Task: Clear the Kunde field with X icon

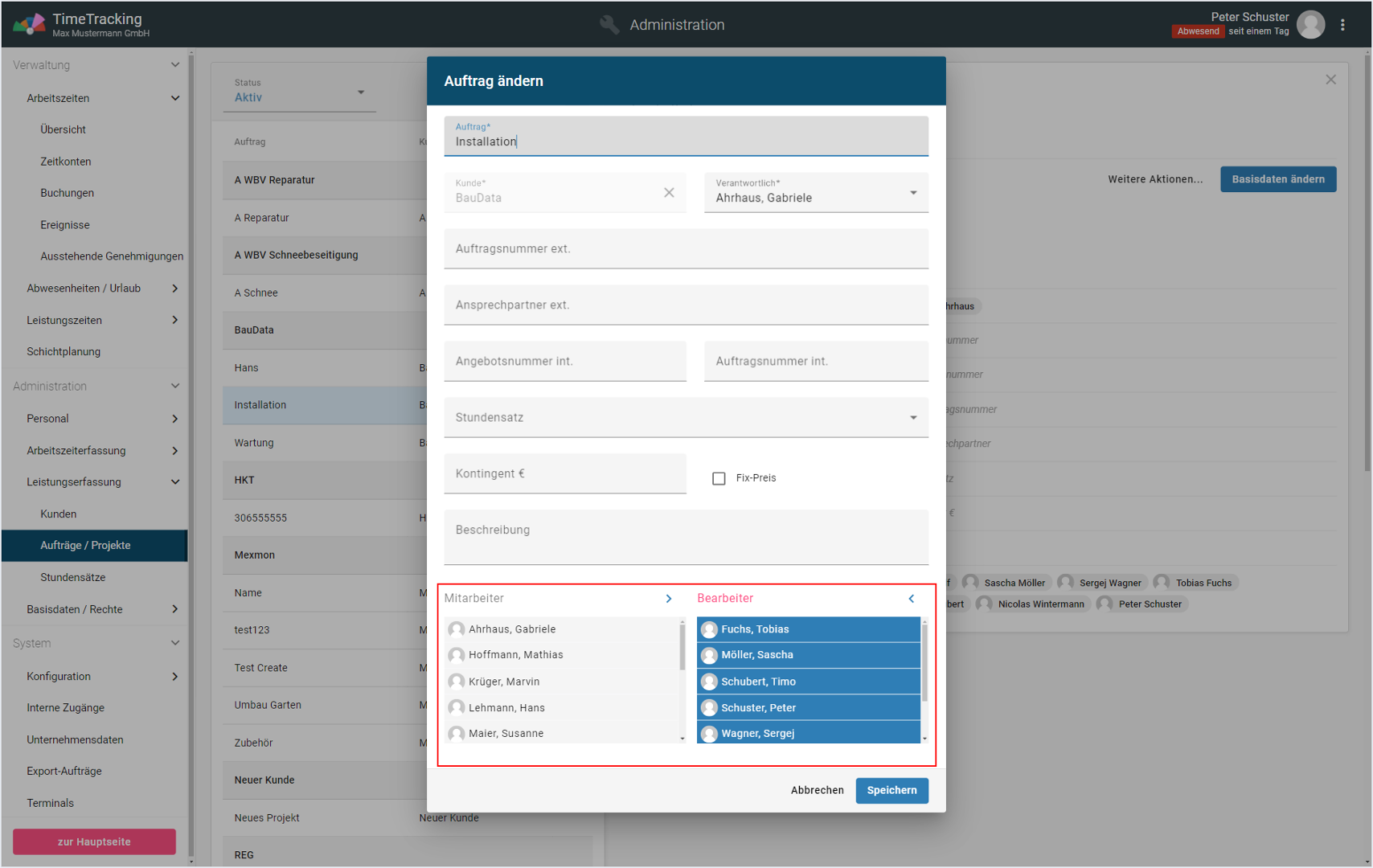Action: 669,193
